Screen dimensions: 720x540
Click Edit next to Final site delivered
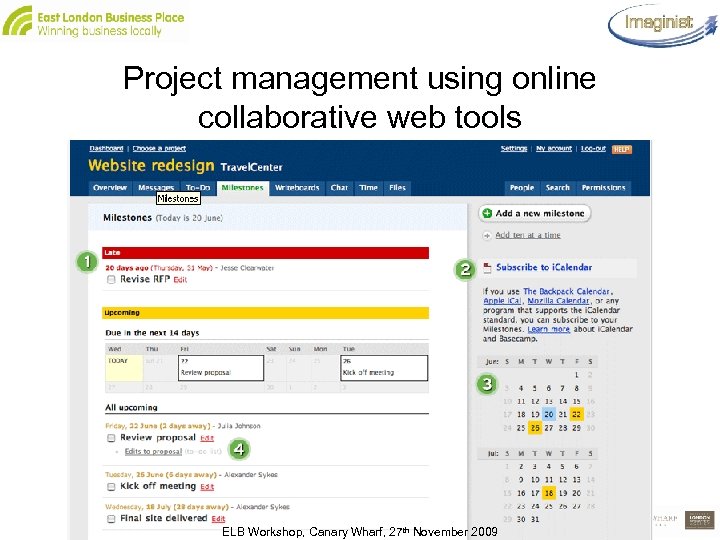point(218,519)
